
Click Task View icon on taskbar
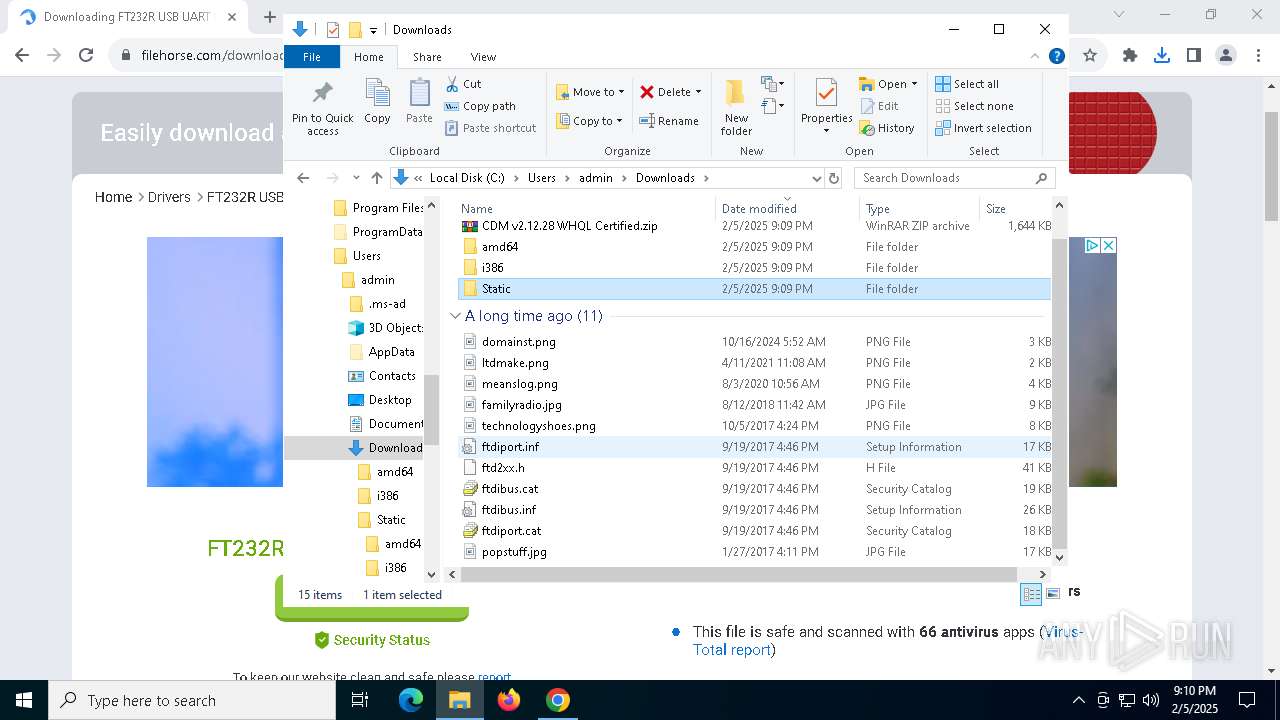(x=361, y=700)
